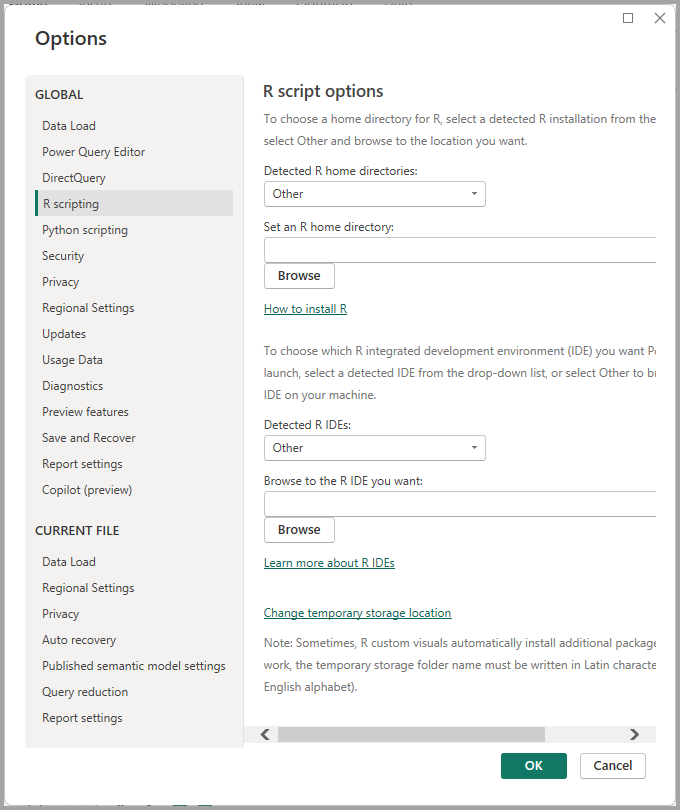Expand Detected R home directories dropdown
The height and width of the screenshot is (810, 680).
click(x=375, y=194)
